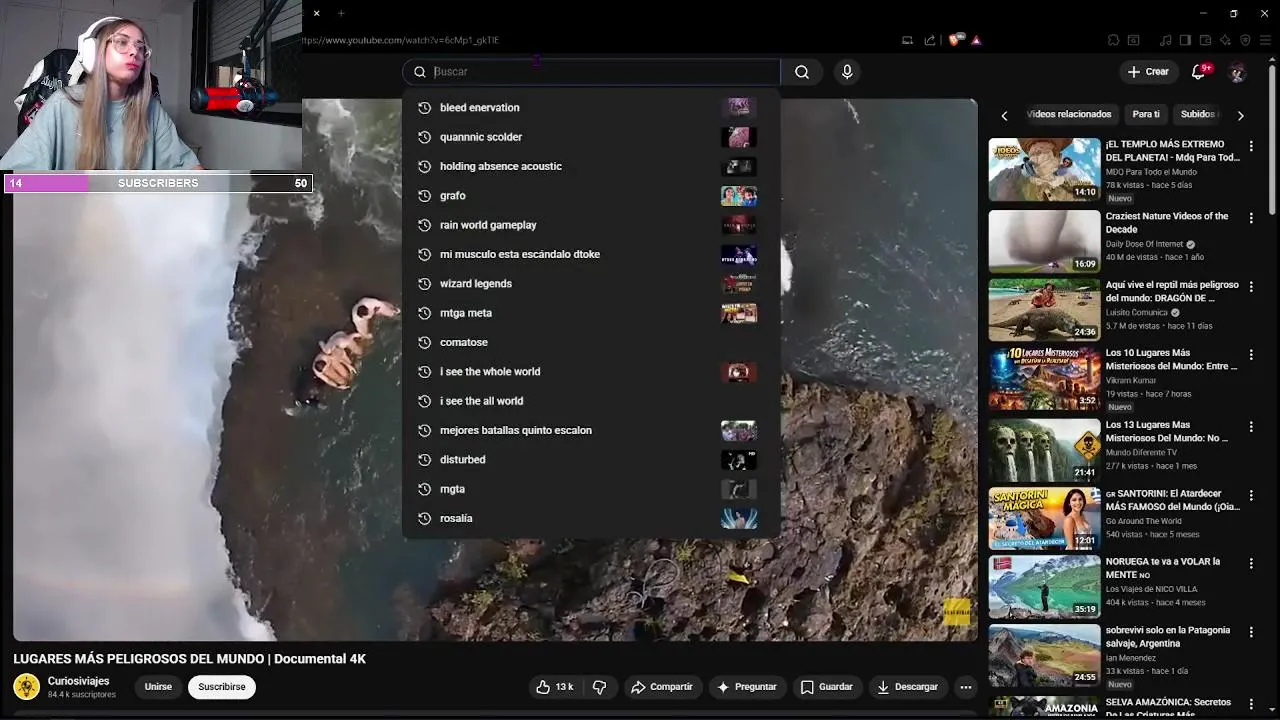The width and height of the screenshot is (1280, 720).
Task: Open the browser VPN shield icon
Action: pyautogui.click(x=1245, y=40)
